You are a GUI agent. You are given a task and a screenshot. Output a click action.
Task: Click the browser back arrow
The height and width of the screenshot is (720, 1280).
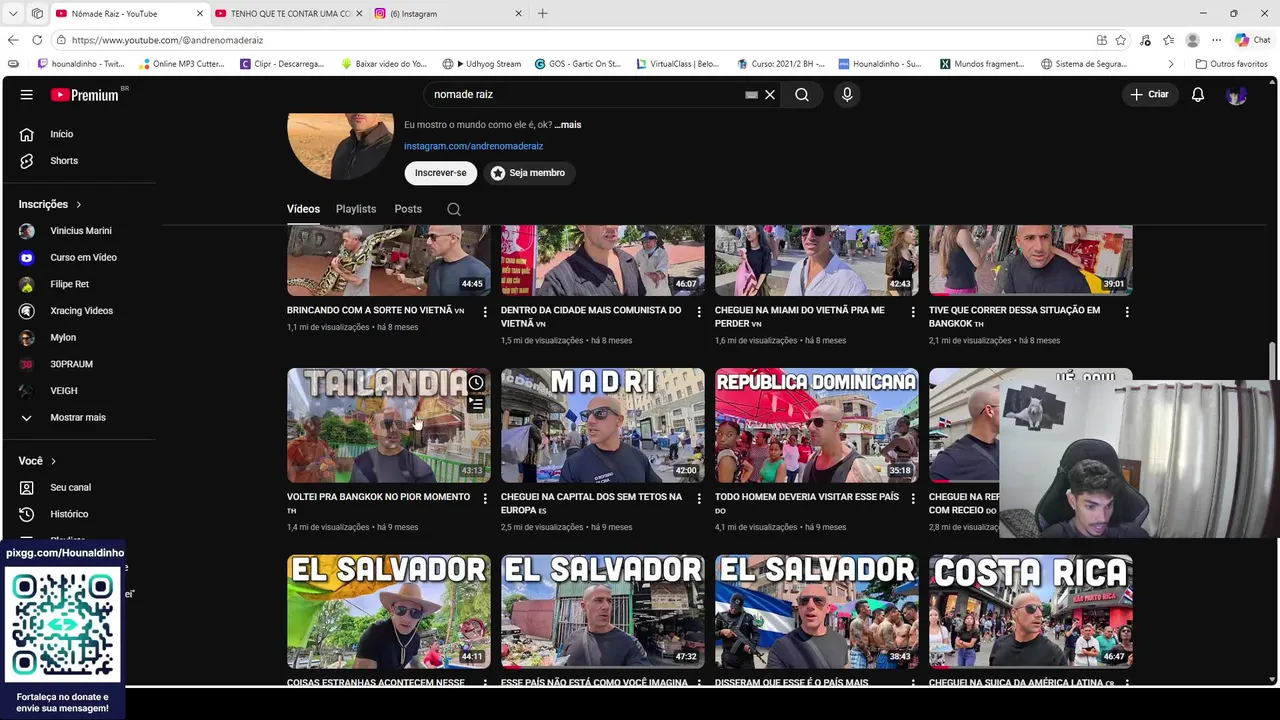tap(13, 40)
